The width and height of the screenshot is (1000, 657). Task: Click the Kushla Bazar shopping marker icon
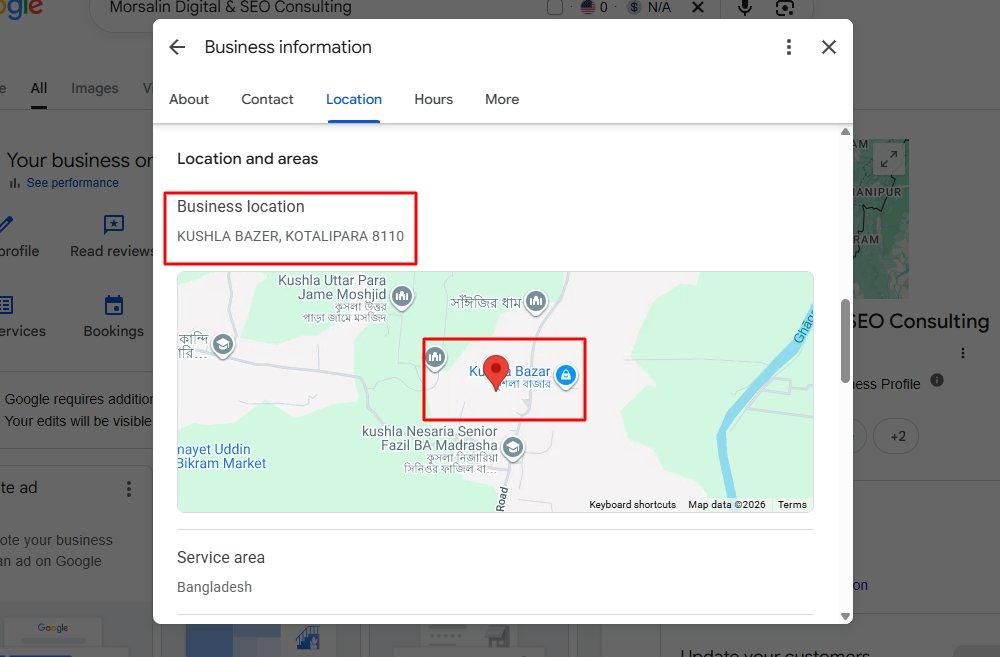[x=566, y=375]
